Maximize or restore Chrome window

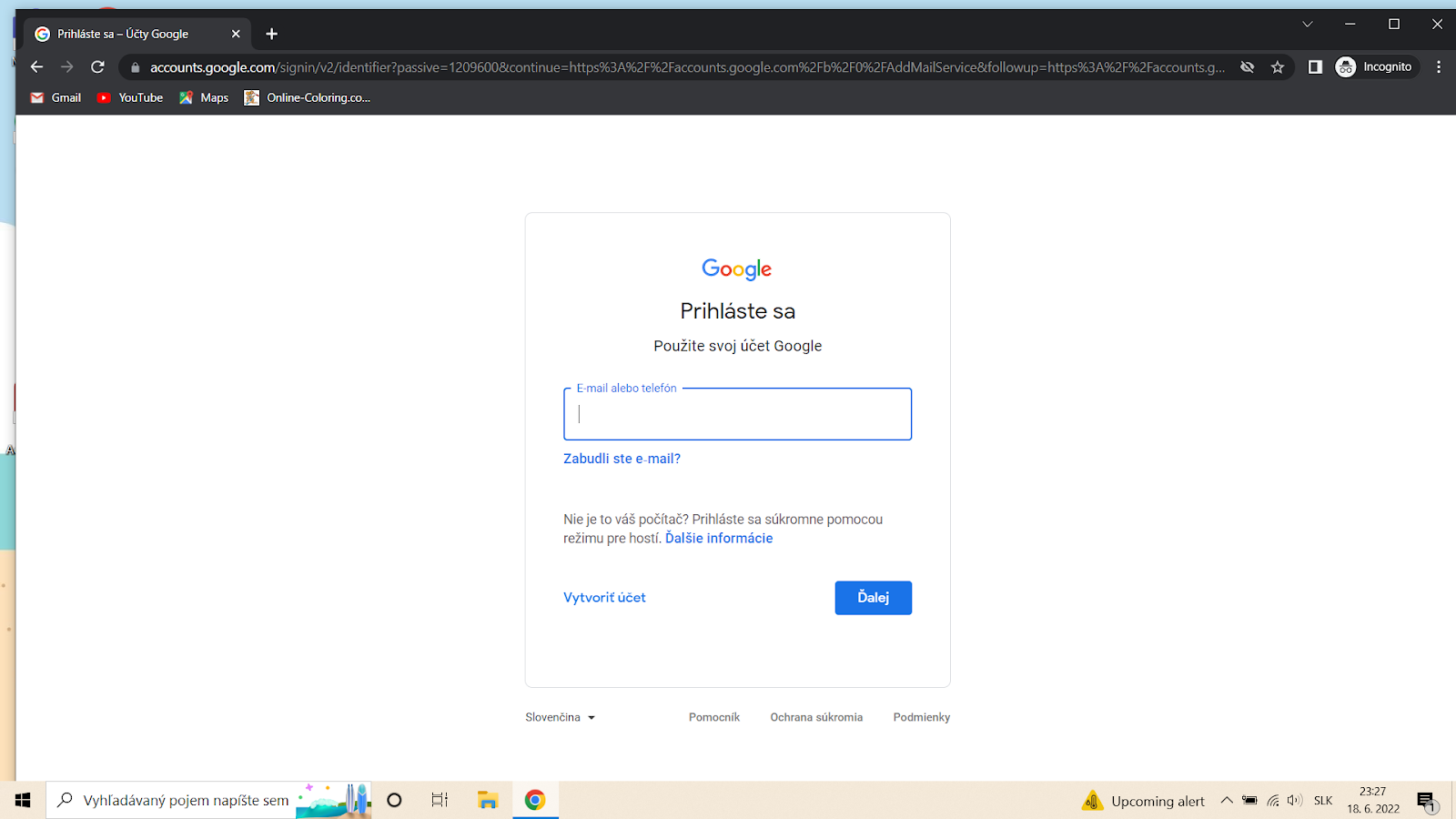[x=1394, y=25]
